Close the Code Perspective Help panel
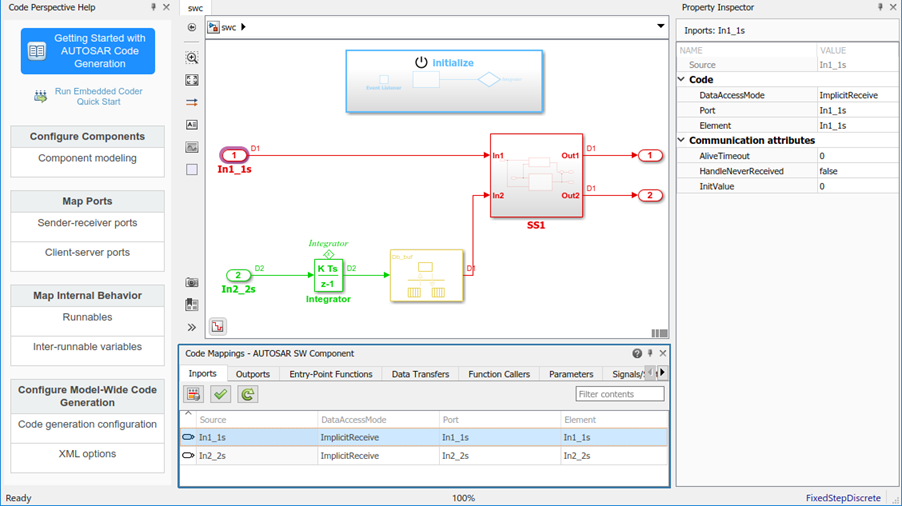The width and height of the screenshot is (902, 506). pyautogui.click(x=166, y=7)
